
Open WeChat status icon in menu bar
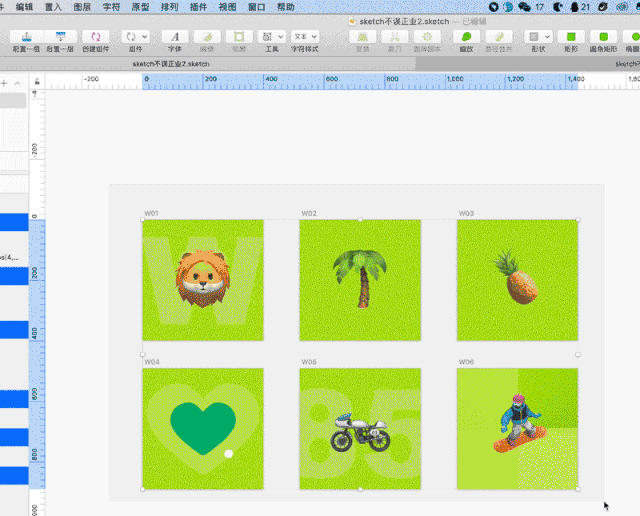pyautogui.click(x=524, y=7)
